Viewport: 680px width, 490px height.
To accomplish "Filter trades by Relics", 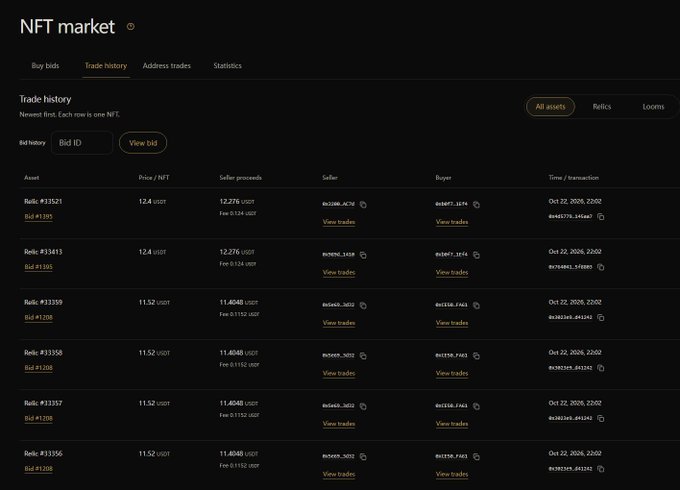I will pyautogui.click(x=602, y=107).
